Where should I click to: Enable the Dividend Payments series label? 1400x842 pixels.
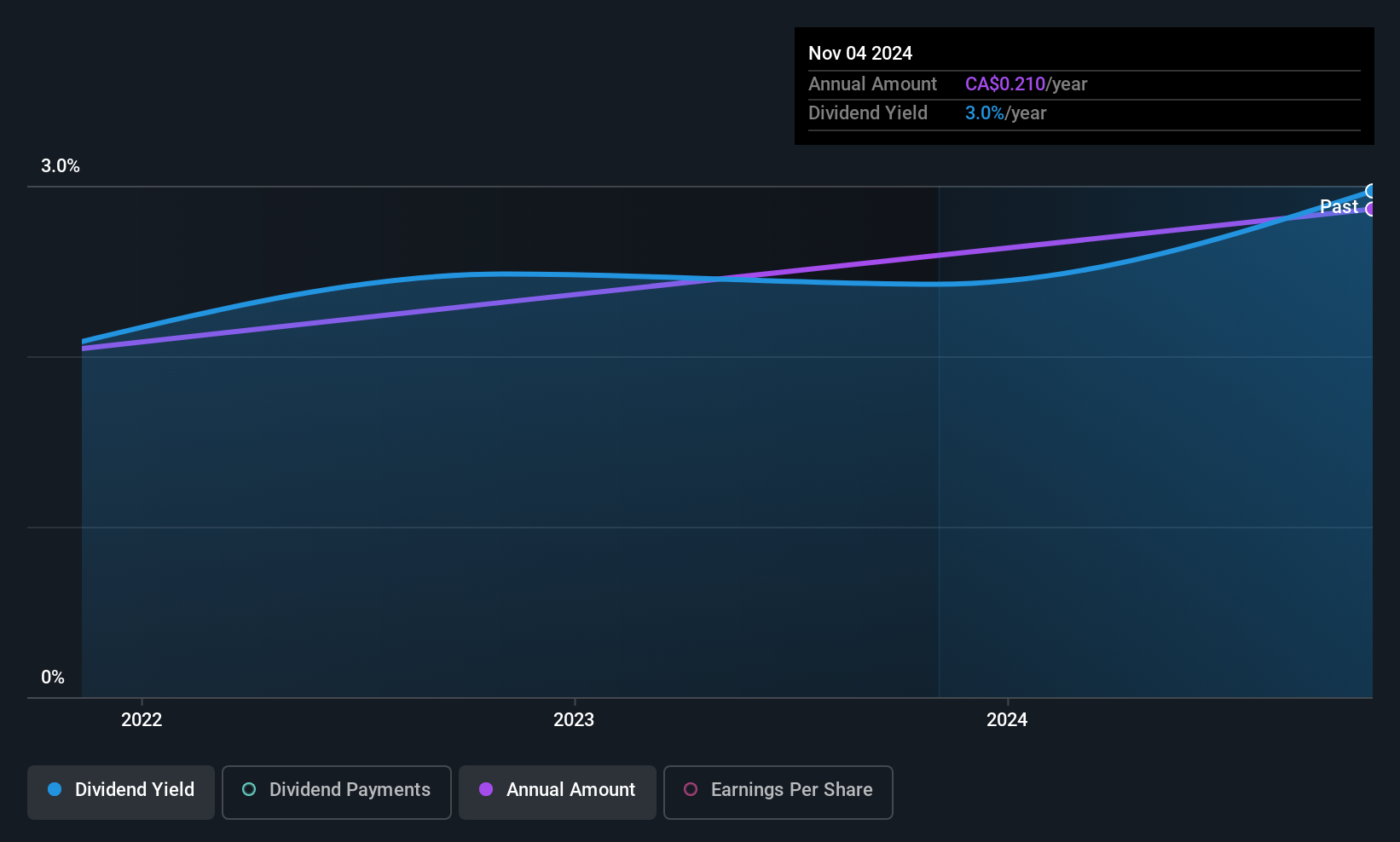tap(350, 790)
